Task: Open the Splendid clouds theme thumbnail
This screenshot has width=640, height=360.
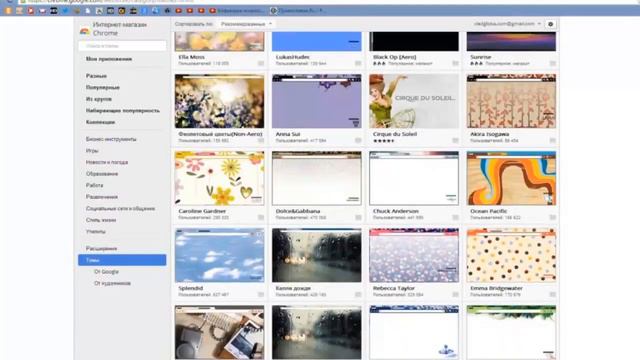Action: (219, 256)
